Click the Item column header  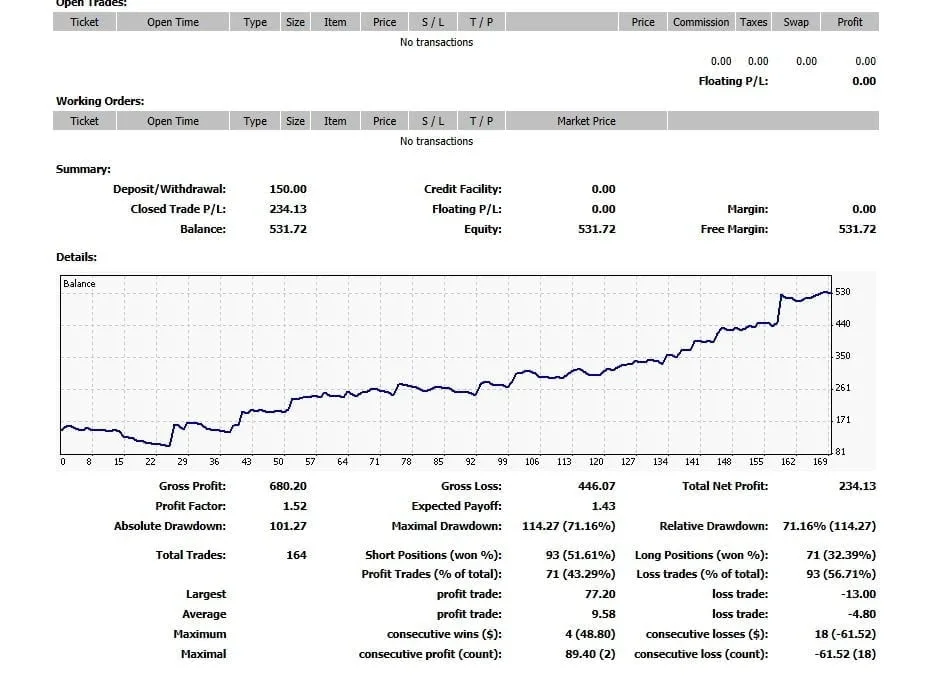pos(335,21)
